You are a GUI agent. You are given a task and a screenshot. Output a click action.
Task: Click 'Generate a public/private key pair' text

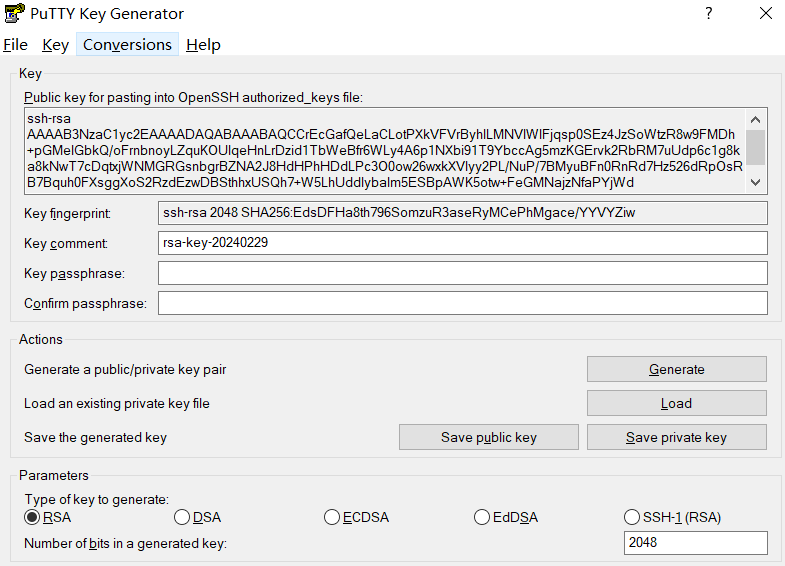pyautogui.click(x=125, y=369)
